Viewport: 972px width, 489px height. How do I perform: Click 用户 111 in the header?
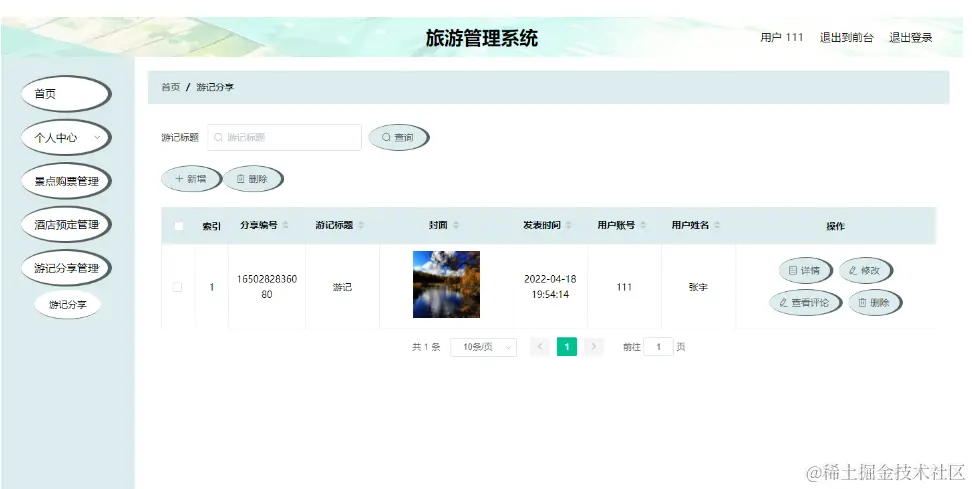click(782, 38)
